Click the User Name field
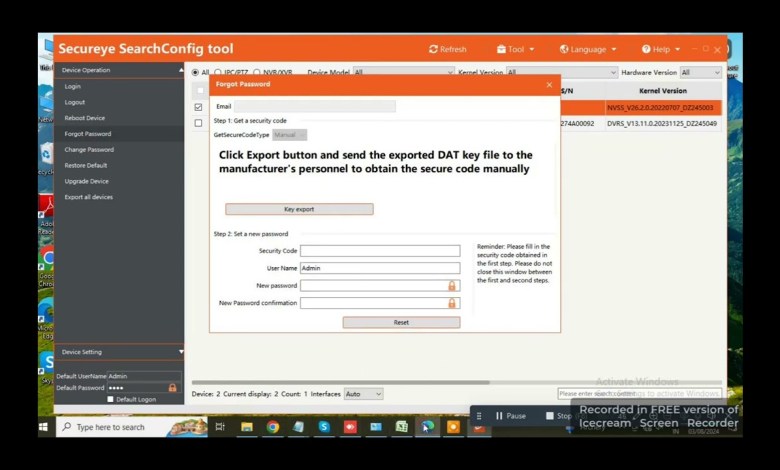 (x=380, y=268)
